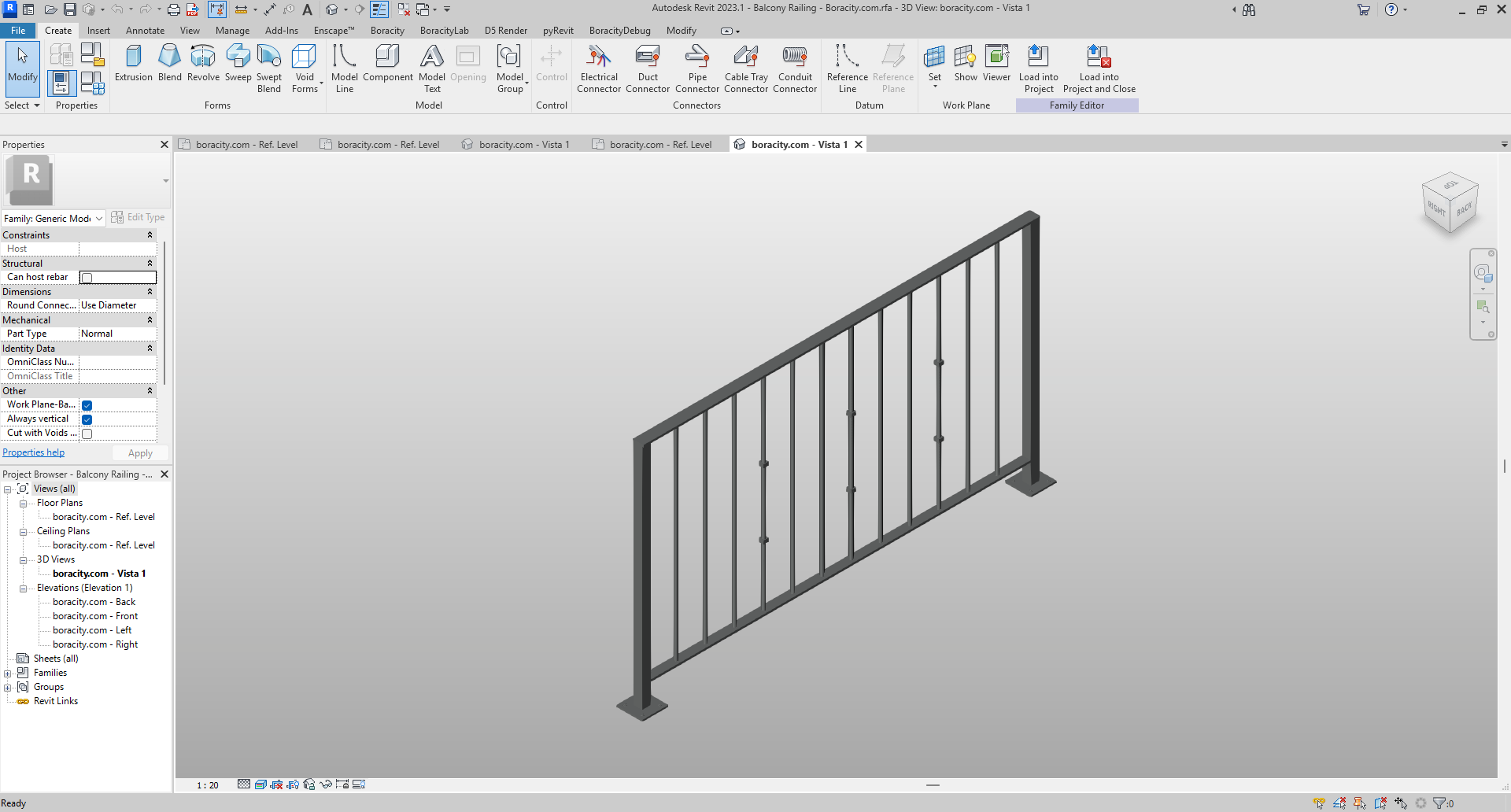Select the Blend form tool

170,63
